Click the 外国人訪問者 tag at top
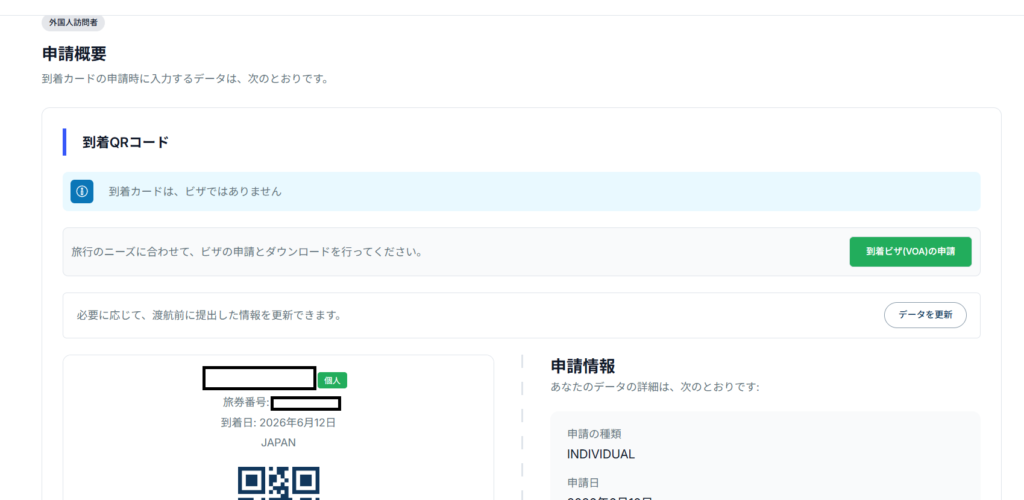Viewport: 1024px width, 500px height. 73,22
